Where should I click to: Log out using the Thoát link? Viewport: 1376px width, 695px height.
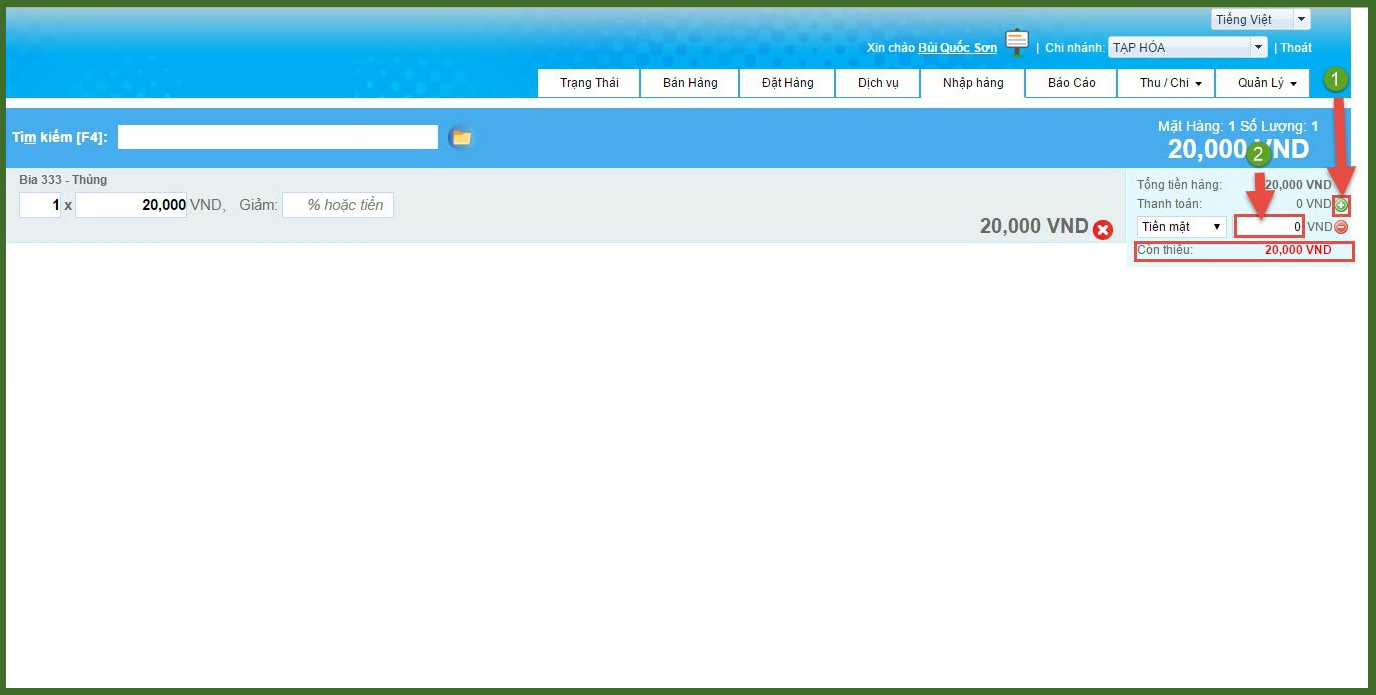[1296, 48]
